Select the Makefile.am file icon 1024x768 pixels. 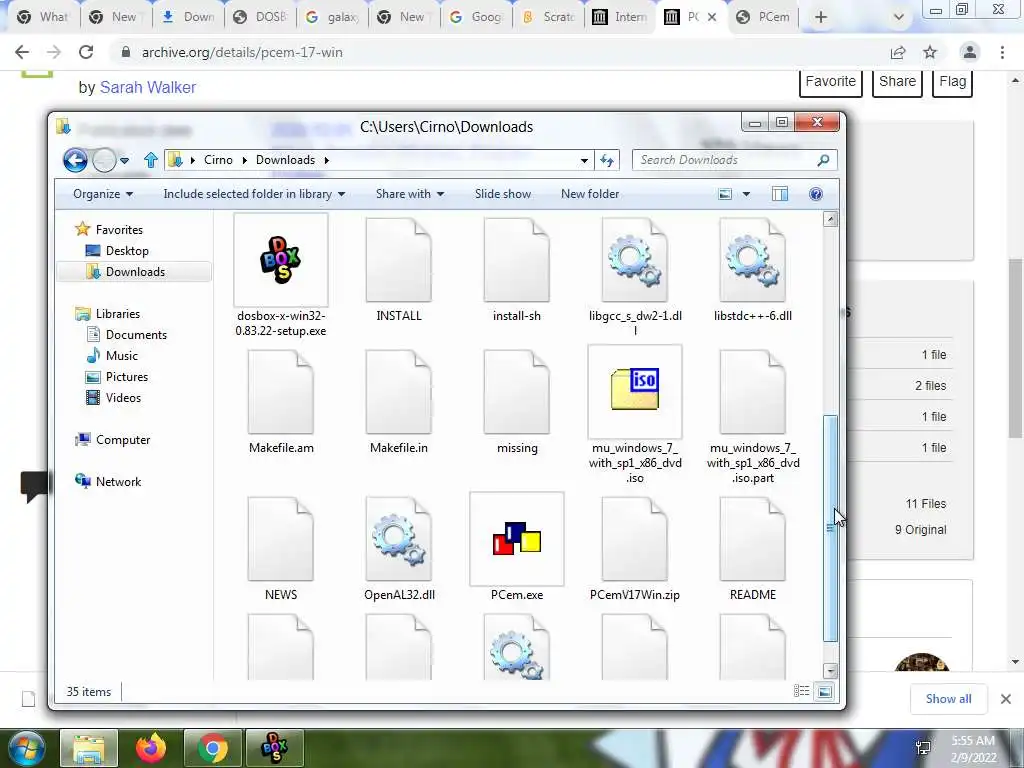click(281, 392)
